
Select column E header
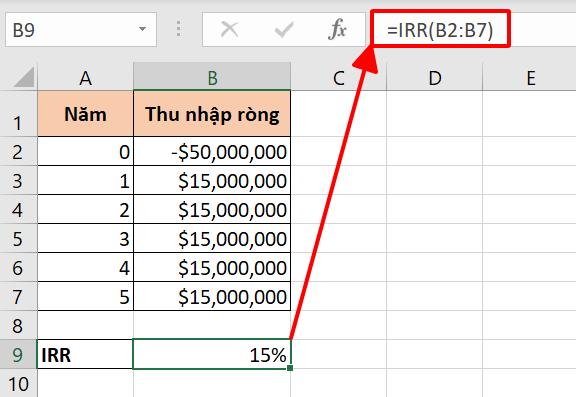(529, 77)
